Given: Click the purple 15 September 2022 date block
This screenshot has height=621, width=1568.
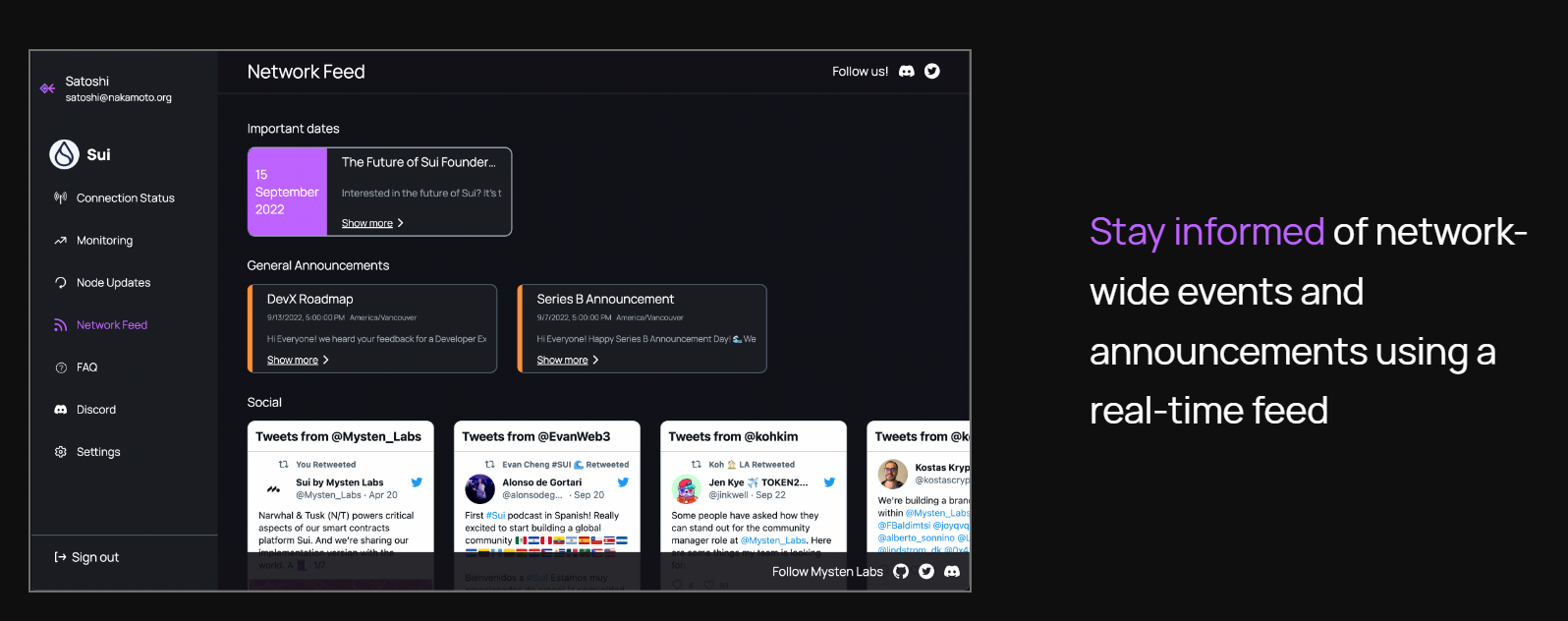Looking at the screenshot, I should 287,193.
